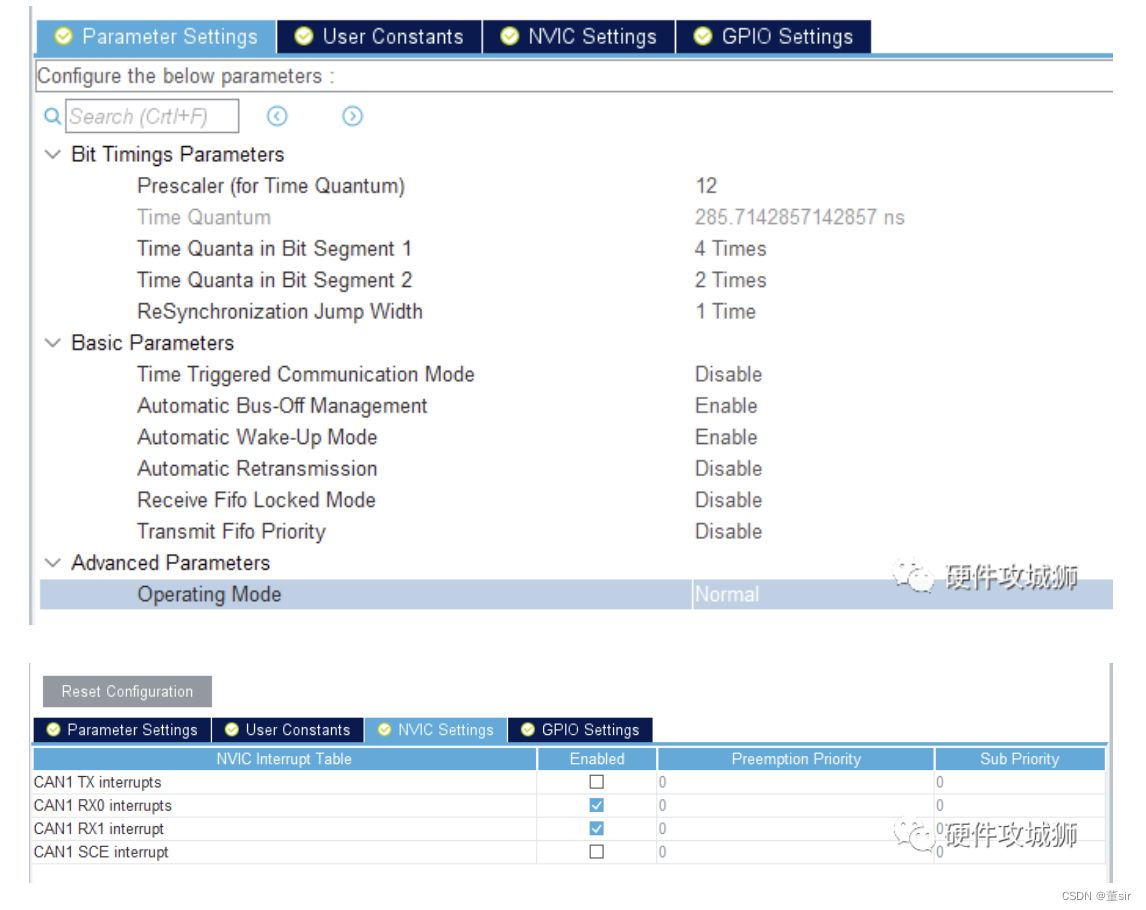Click the green check badge on Parameter Settings tab
The image size is (1146, 910).
62,36
